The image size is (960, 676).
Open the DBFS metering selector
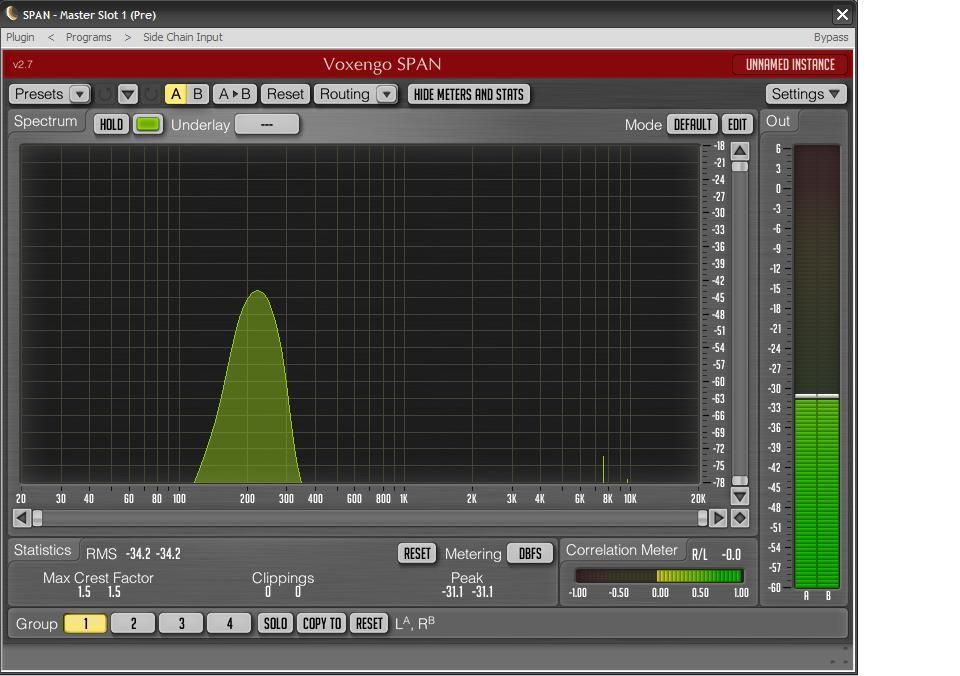(530, 554)
